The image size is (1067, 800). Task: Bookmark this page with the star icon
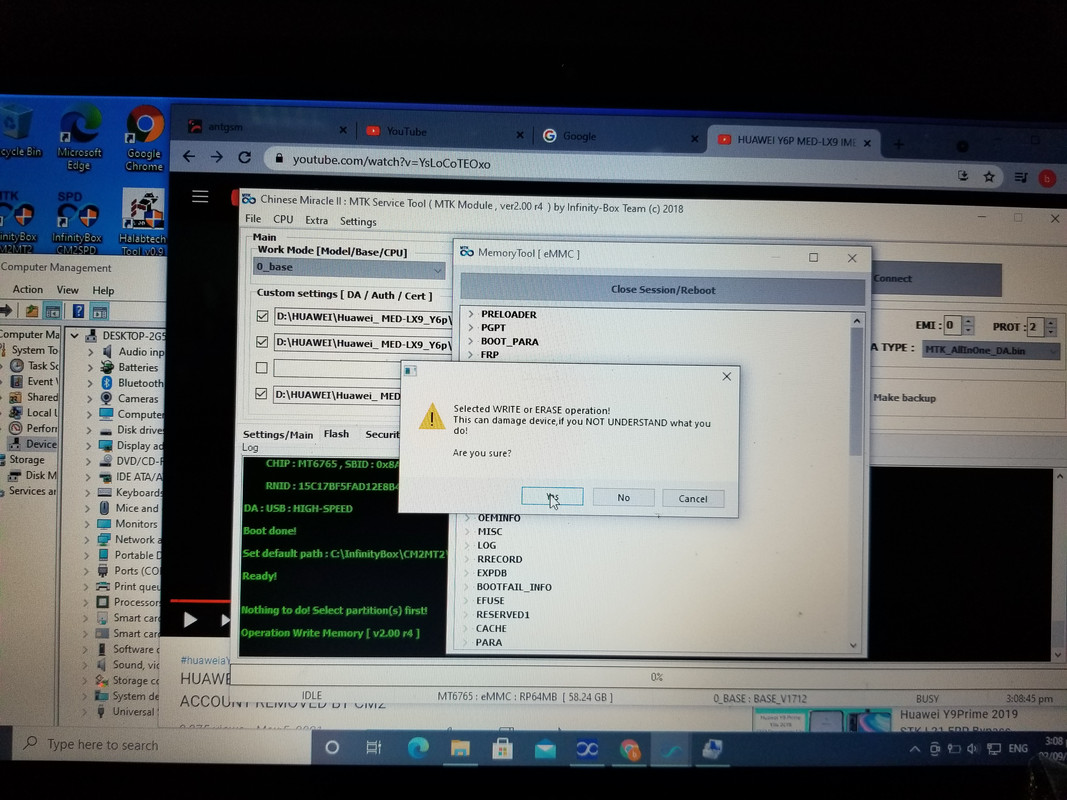[x=989, y=177]
